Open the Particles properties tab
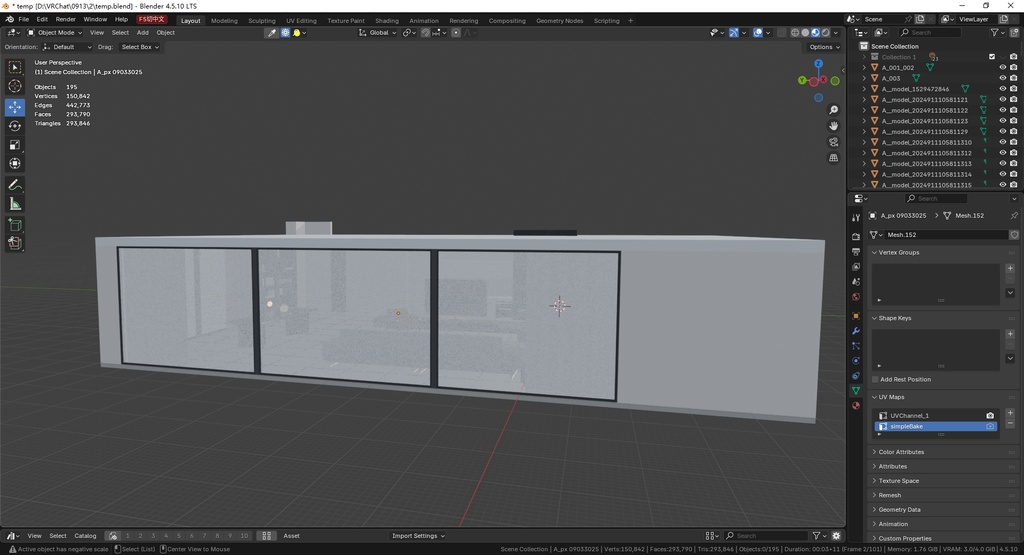Image resolution: width=1024 pixels, height=555 pixels. point(856,345)
